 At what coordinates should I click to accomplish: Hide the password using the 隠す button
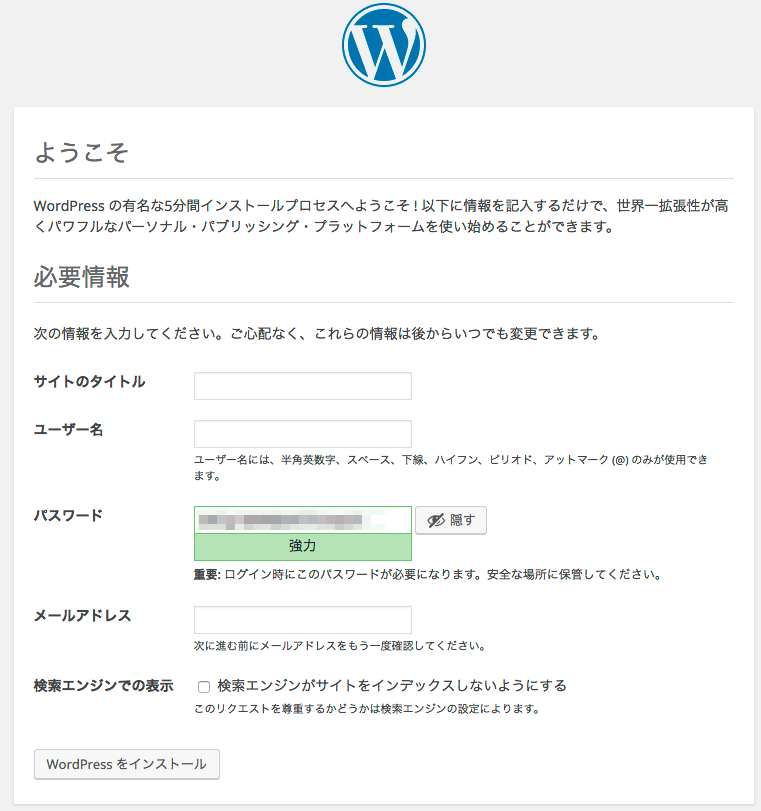(x=450, y=520)
